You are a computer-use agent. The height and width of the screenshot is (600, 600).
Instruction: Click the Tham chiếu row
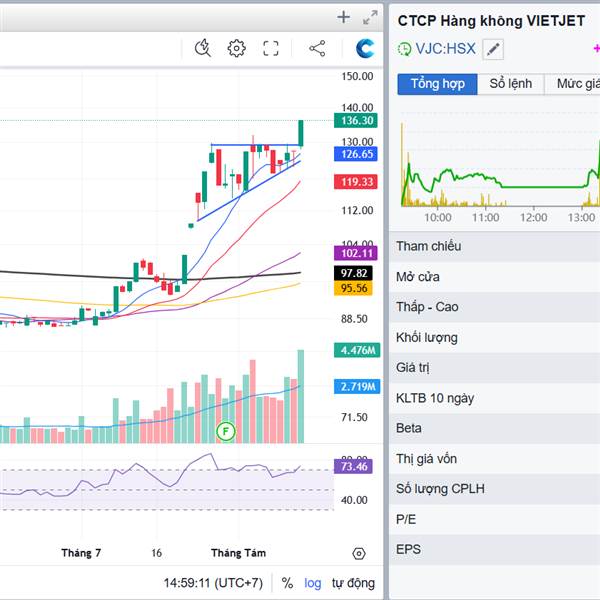tap(494, 246)
